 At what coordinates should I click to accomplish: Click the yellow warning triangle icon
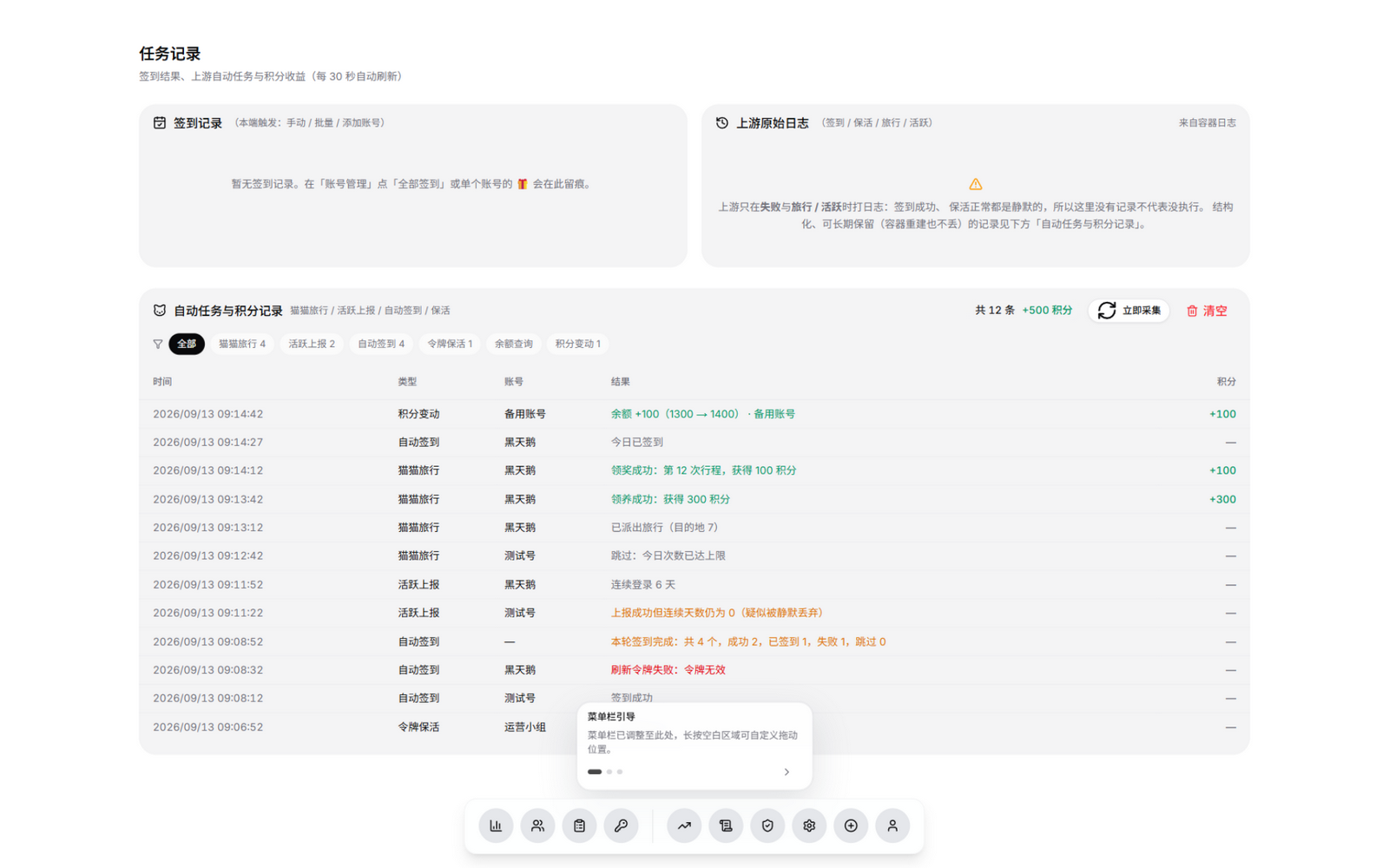coord(976,184)
